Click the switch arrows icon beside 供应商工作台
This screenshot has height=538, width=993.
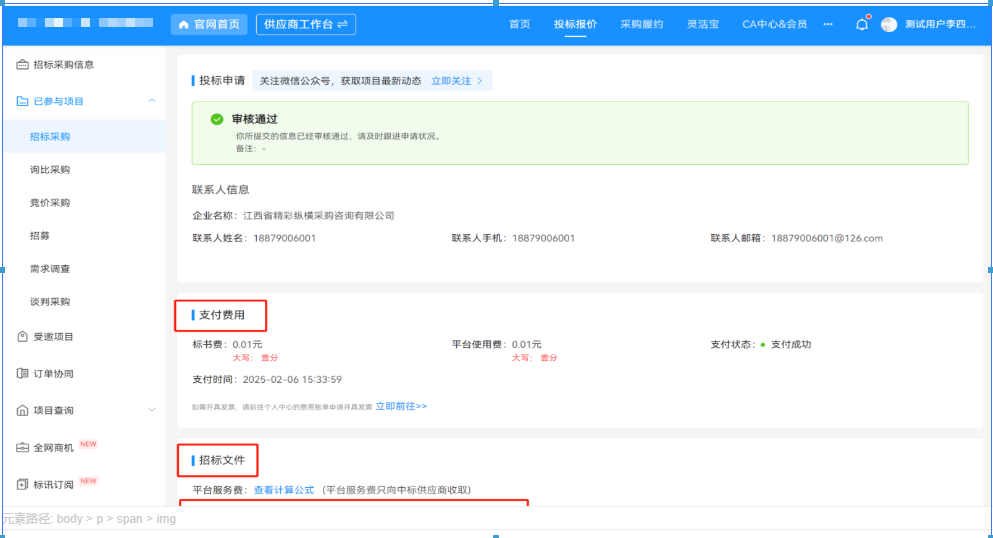(x=343, y=24)
